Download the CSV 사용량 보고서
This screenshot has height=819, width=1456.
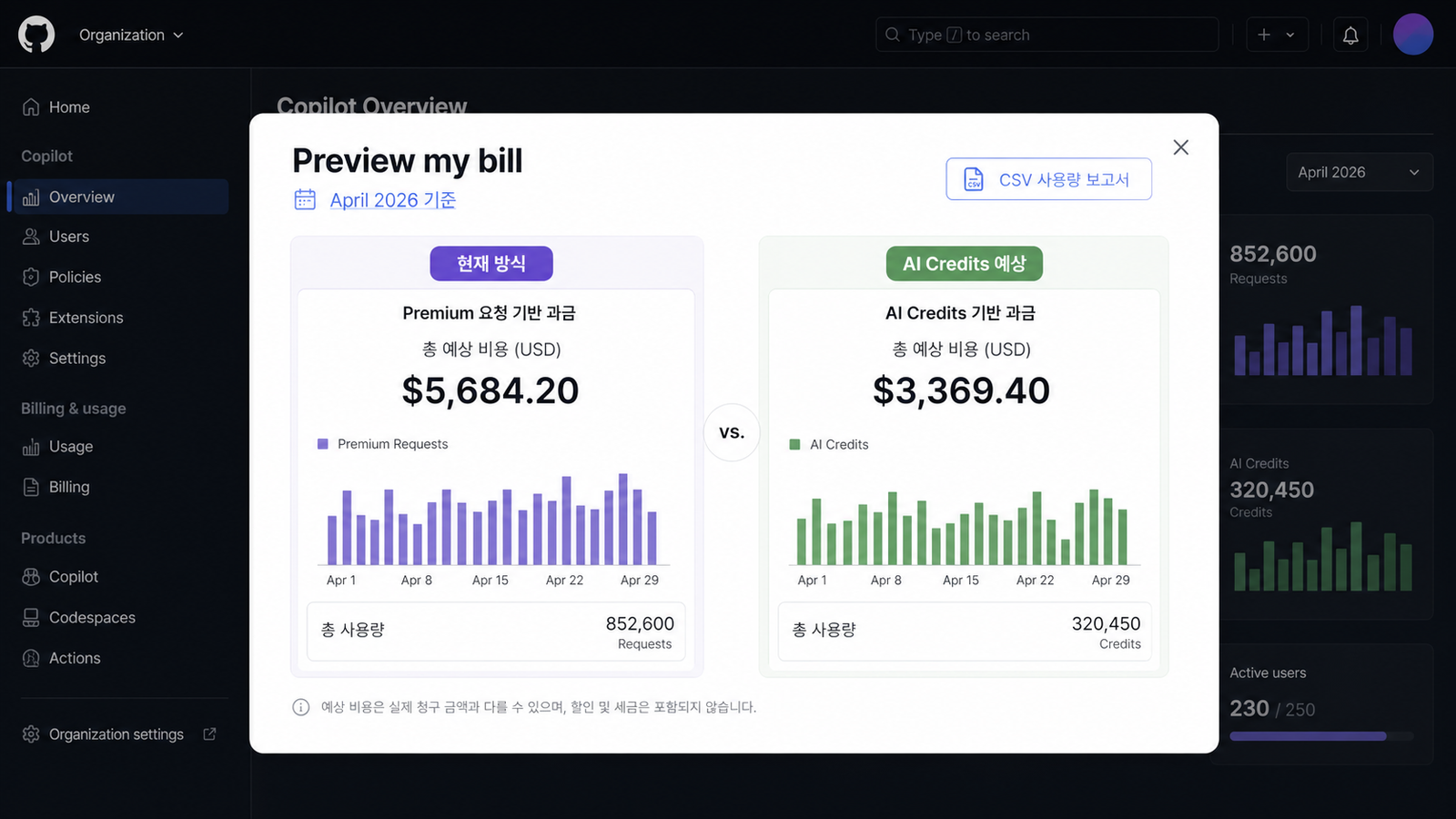[1048, 179]
